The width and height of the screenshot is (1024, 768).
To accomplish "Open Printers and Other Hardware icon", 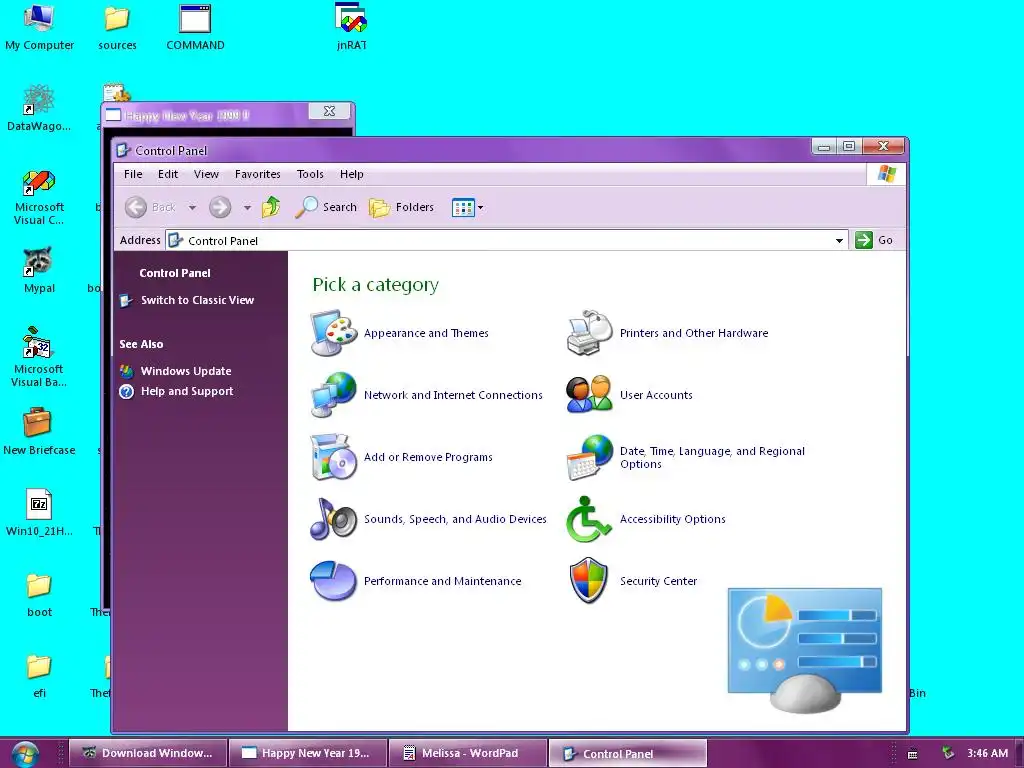I will click(x=590, y=333).
